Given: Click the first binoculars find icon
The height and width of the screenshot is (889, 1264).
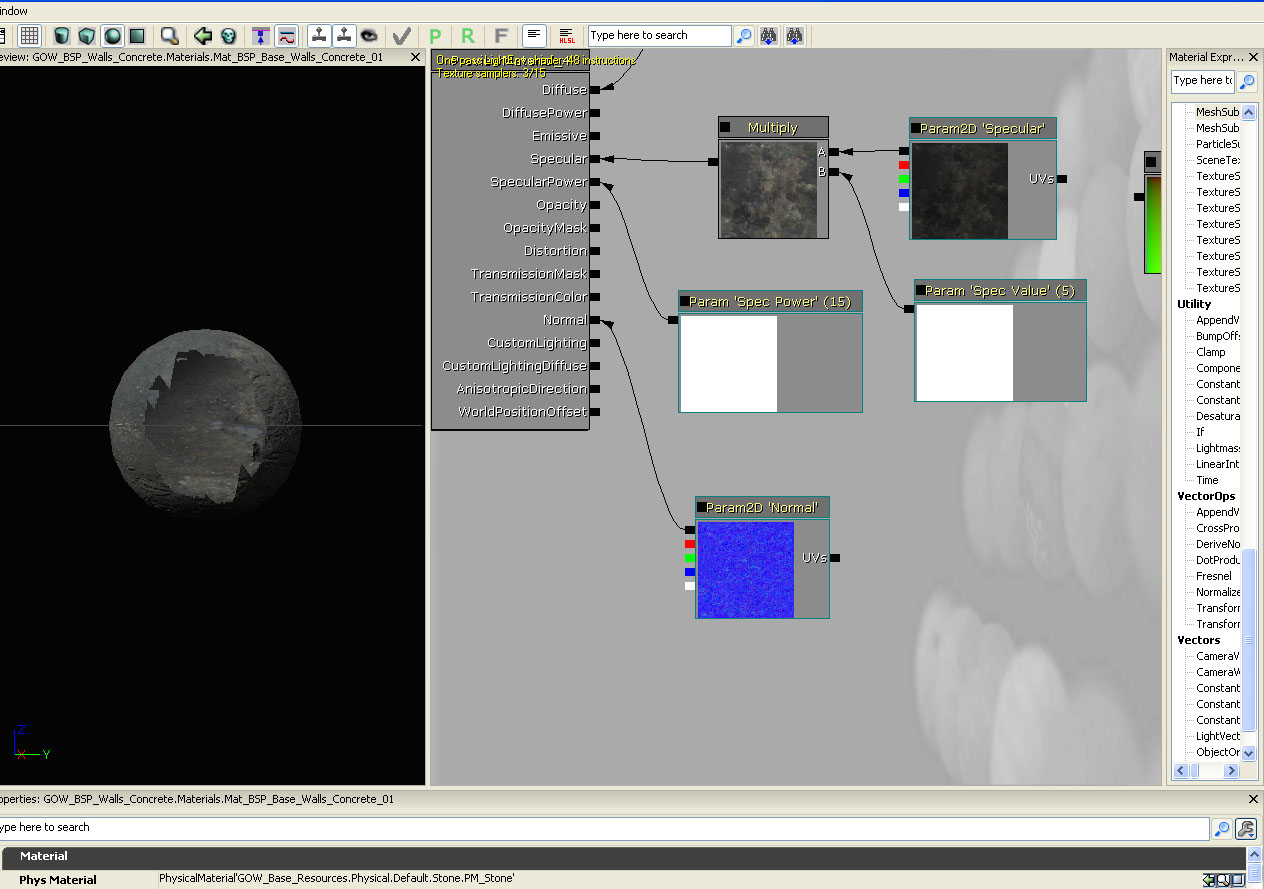Looking at the screenshot, I should [769, 36].
